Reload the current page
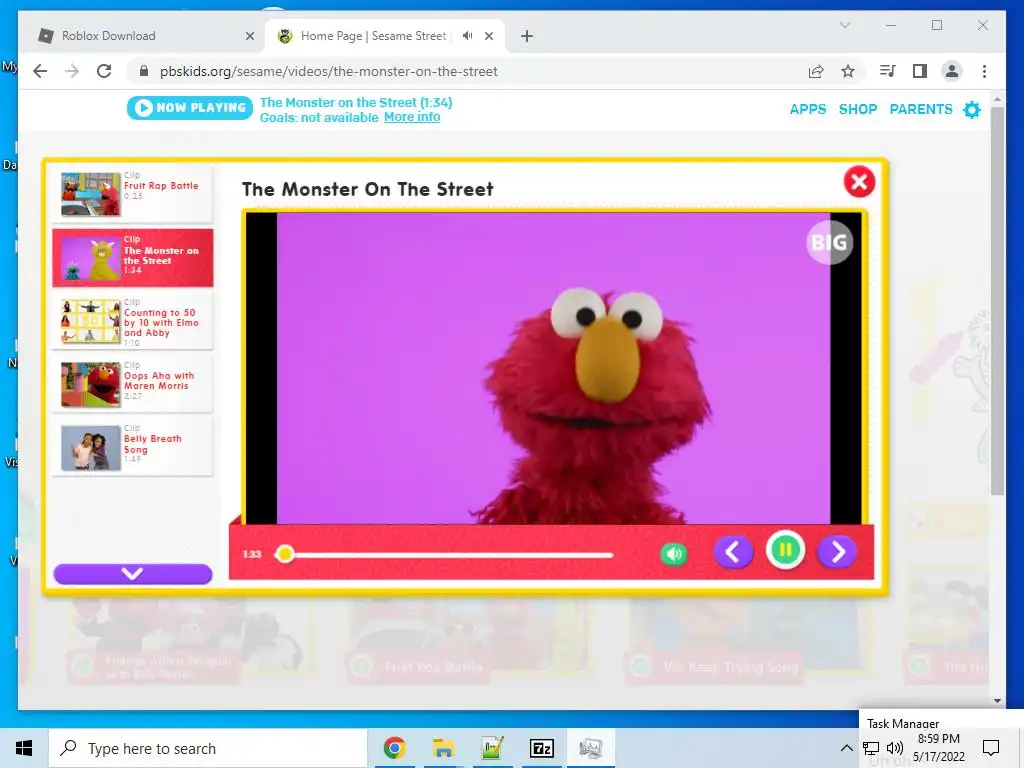The height and width of the screenshot is (768, 1024). 104,71
